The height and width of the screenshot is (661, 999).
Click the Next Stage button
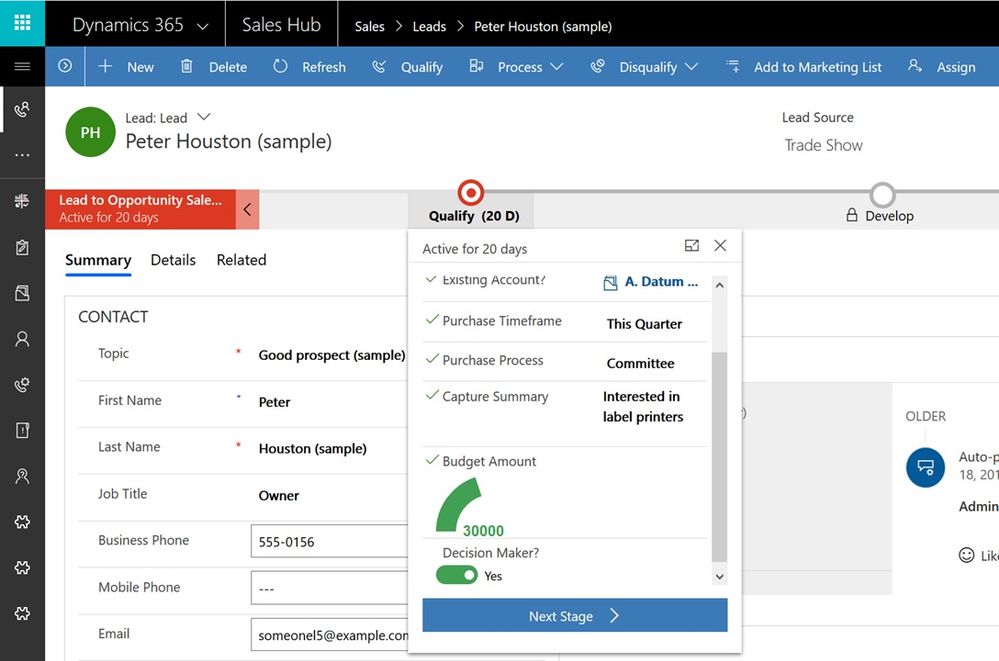point(574,615)
